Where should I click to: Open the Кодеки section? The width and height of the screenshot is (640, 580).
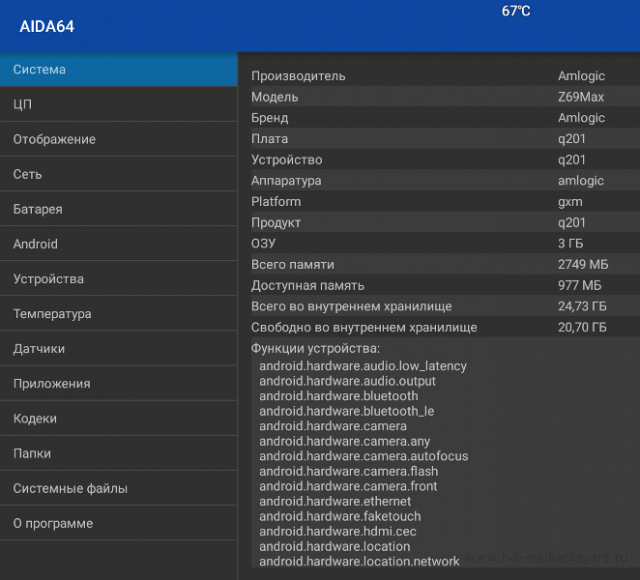click(118, 418)
